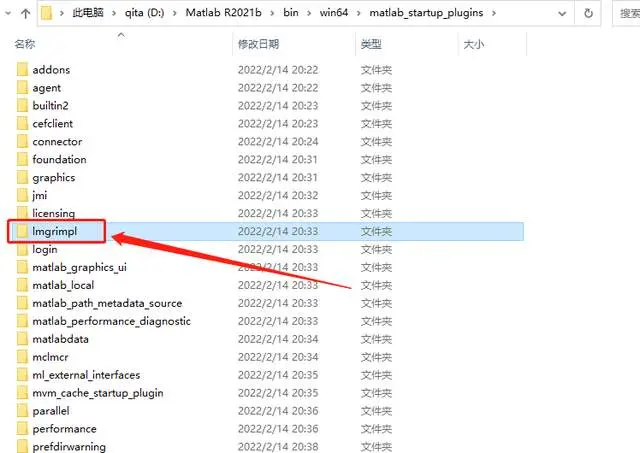Image resolution: width=640 pixels, height=453 pixels.
Task: Select the performance folder icon
Action: point(22,429)
